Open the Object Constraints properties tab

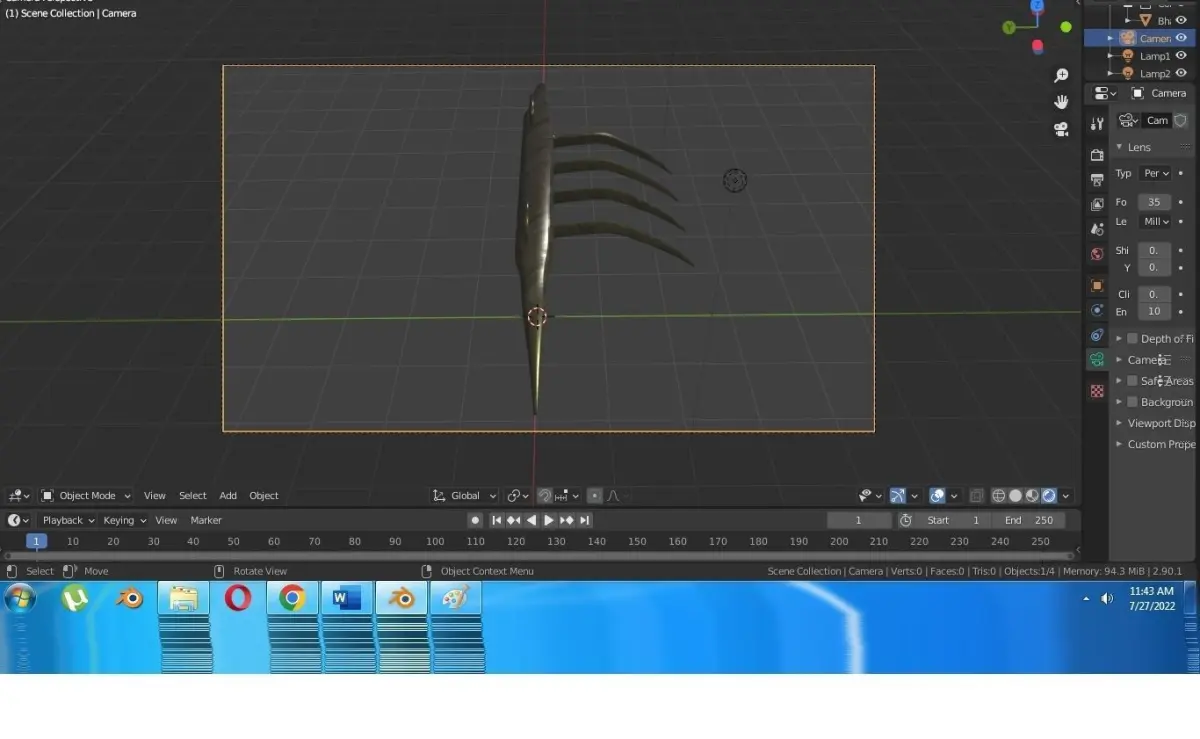[1097, 335]
